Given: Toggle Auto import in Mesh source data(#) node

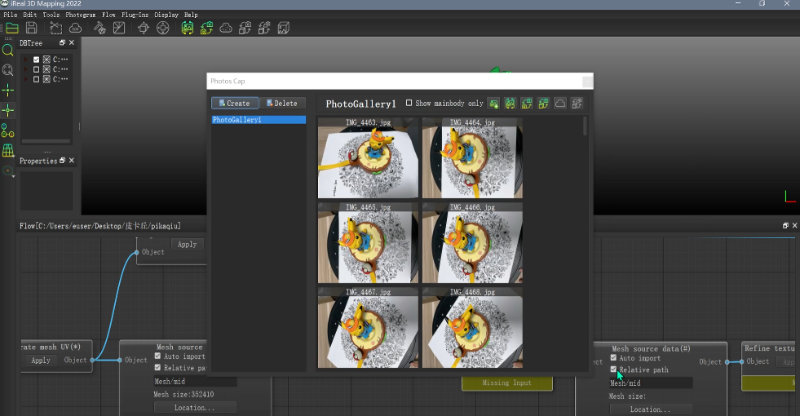Looking at the screenshot, I should click(x=613, y=357).
